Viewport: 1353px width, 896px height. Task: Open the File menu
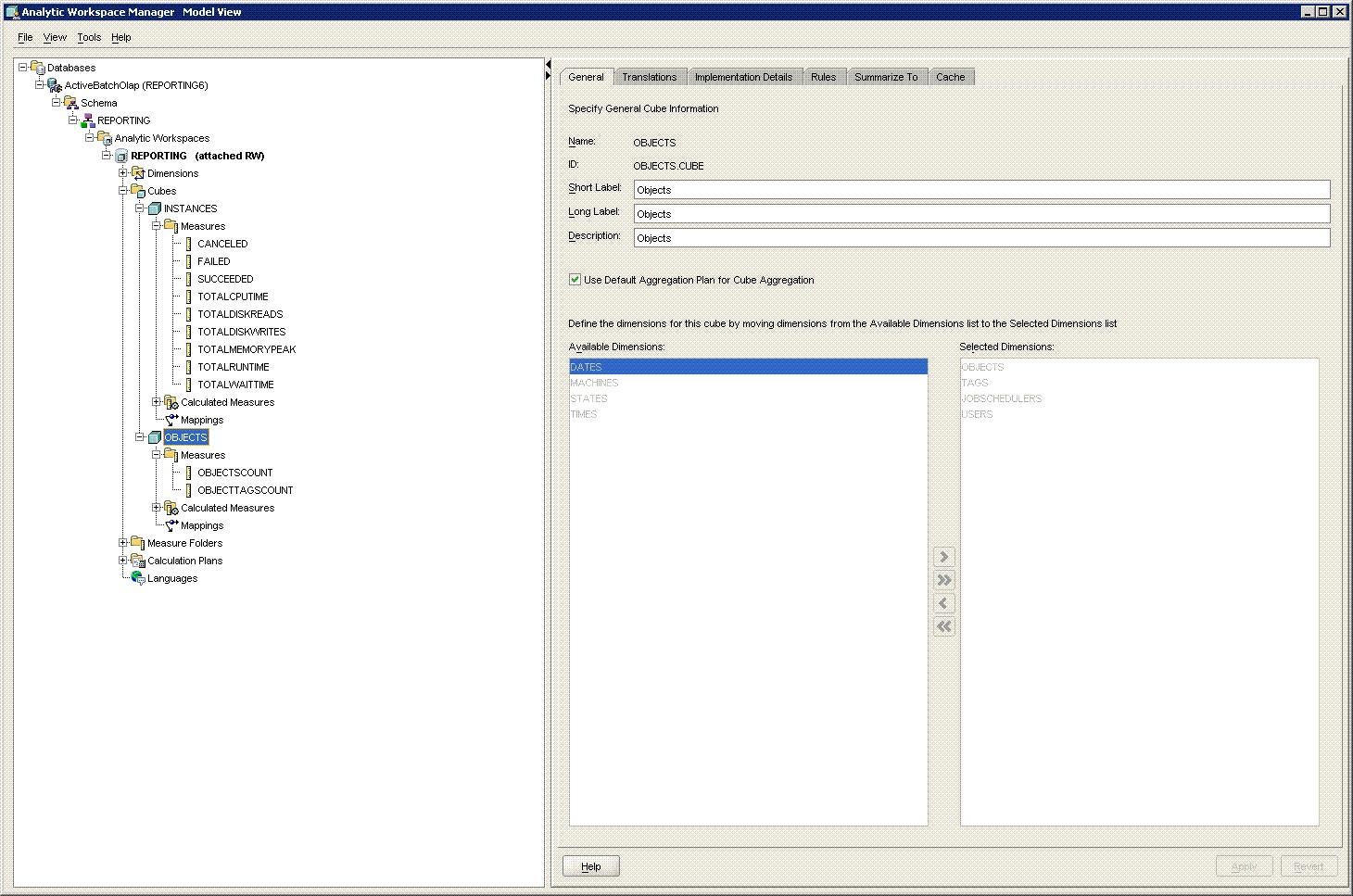tap(25, 37)
